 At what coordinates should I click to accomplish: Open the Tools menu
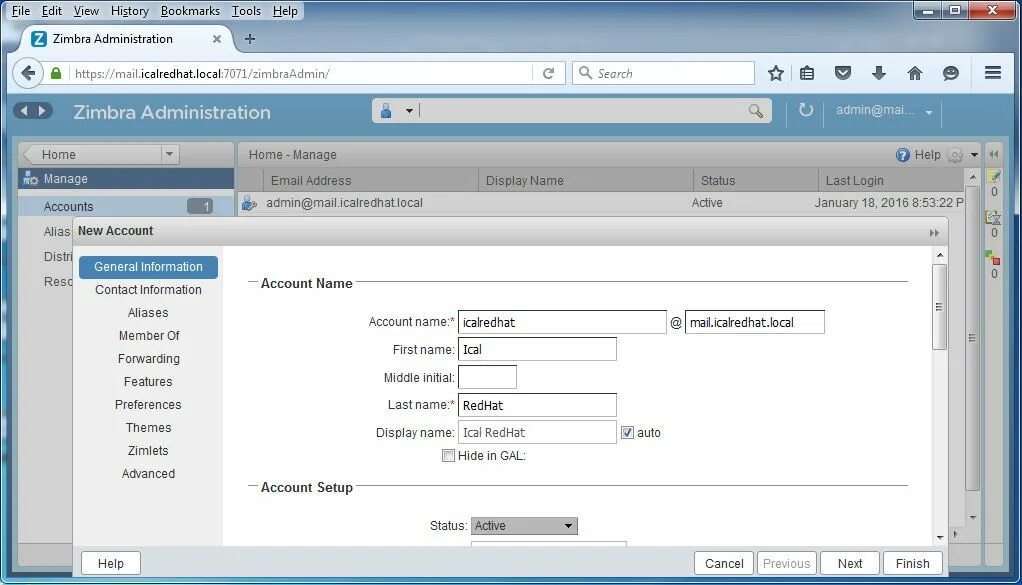[246, 10]
